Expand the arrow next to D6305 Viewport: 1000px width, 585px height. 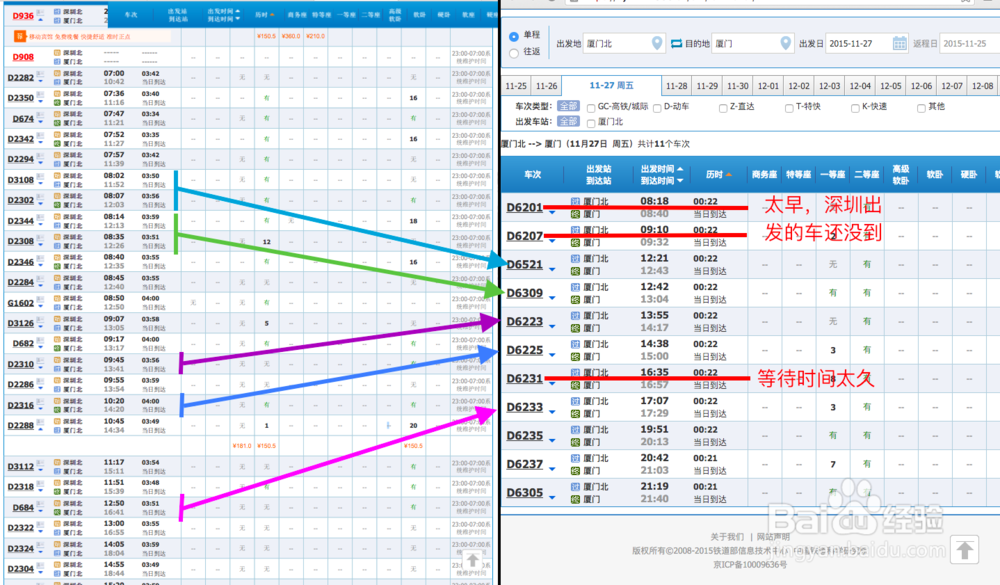tap(552, 498)
